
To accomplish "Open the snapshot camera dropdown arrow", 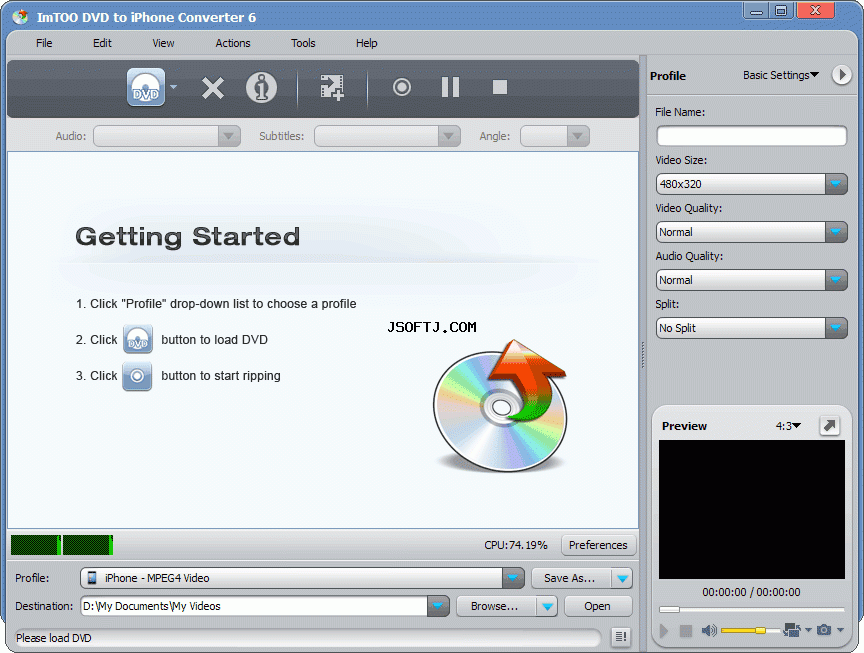I will [840, 630].
